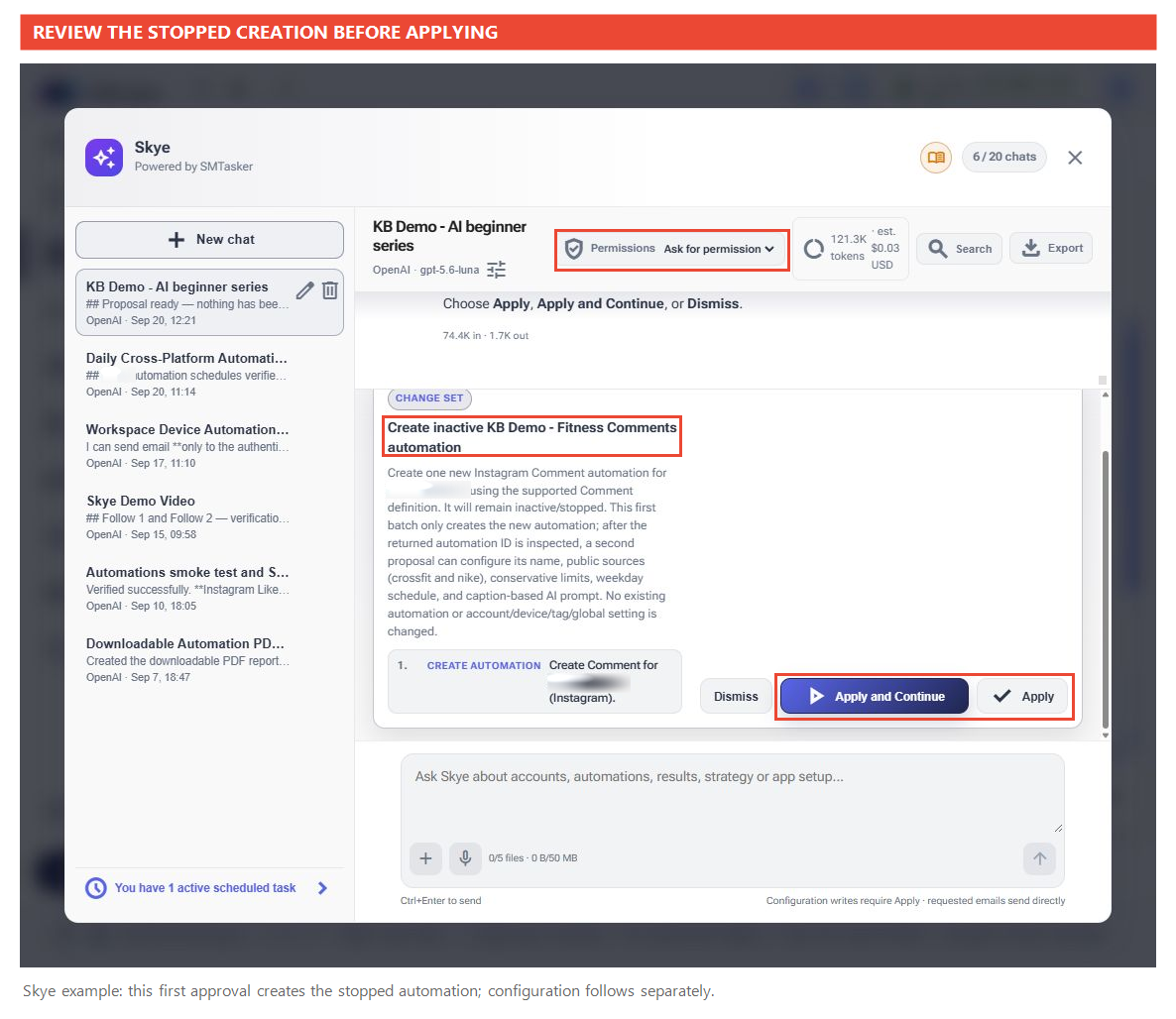Send message with the up arrow icon

click(1039, 858)
